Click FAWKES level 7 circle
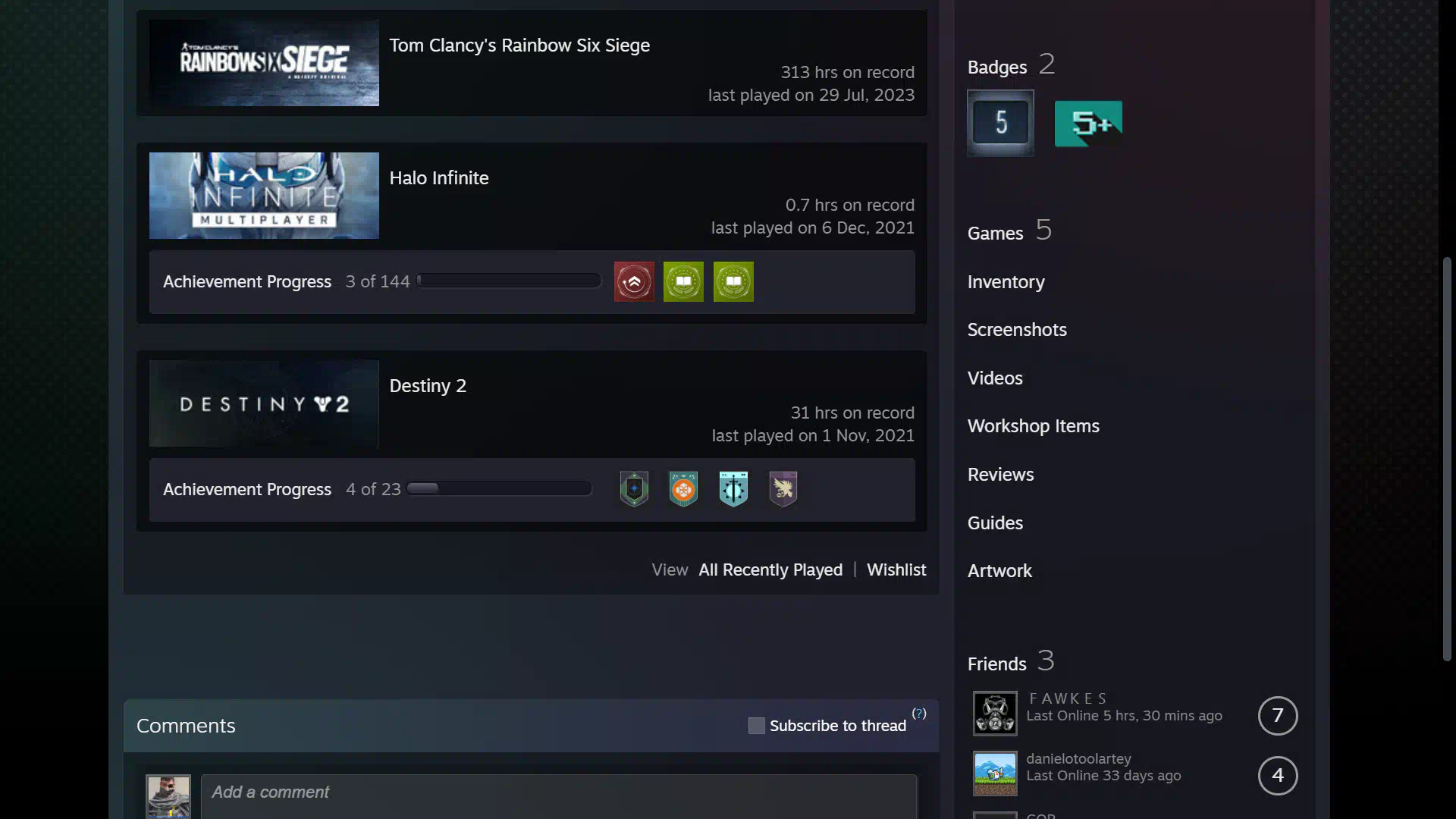Viewport: 1456px width, 819px height. coord(1278,716)
